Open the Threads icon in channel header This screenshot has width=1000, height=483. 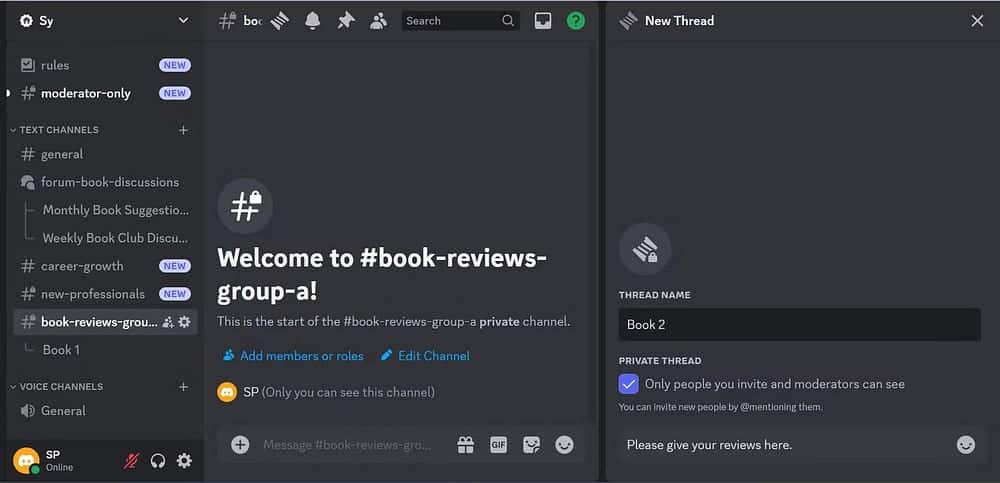(x=280, y=21)
